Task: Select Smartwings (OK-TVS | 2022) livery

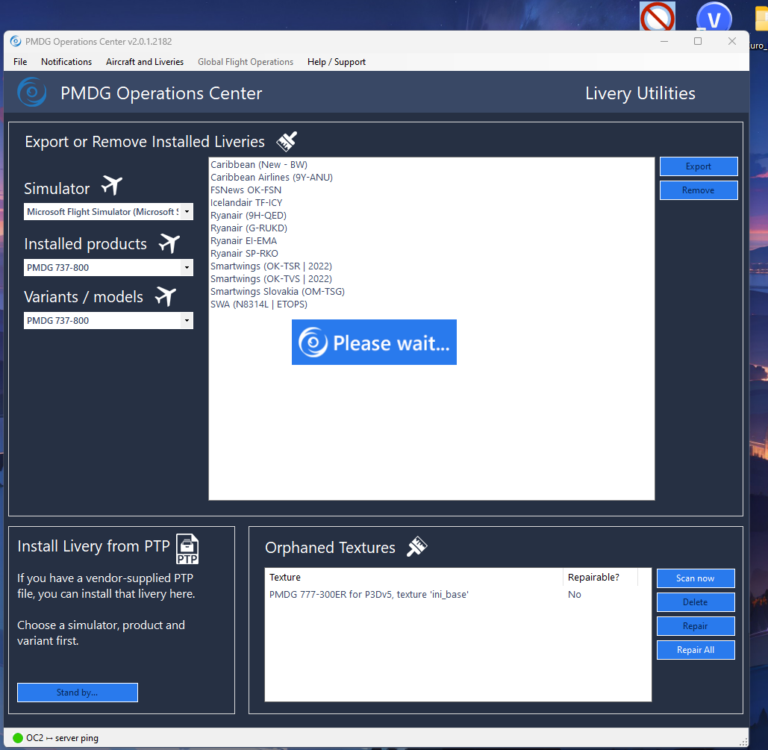Action: click(271, 279)
